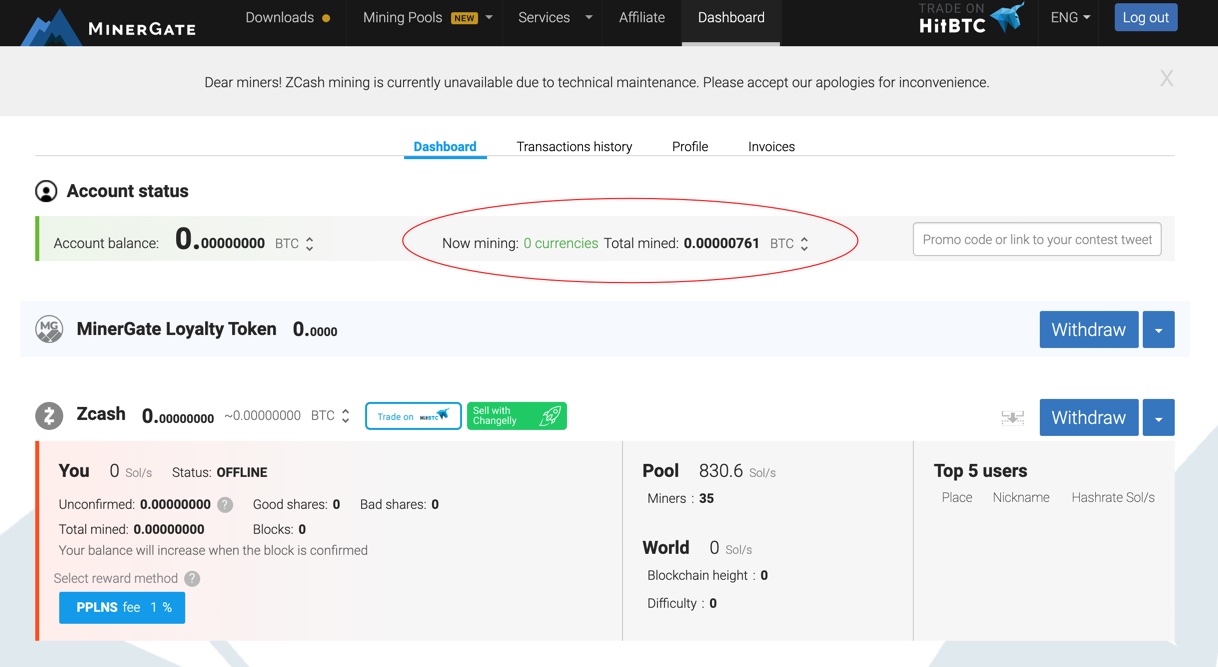Click the Nickname column header
This screenshot has width=1218, height=667.
tap(1021, 497)
